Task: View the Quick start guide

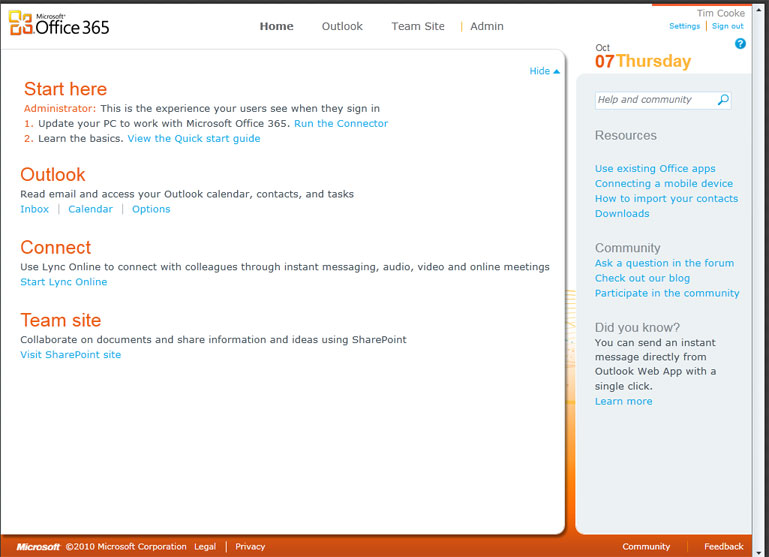Action: [x=194, y=139]
